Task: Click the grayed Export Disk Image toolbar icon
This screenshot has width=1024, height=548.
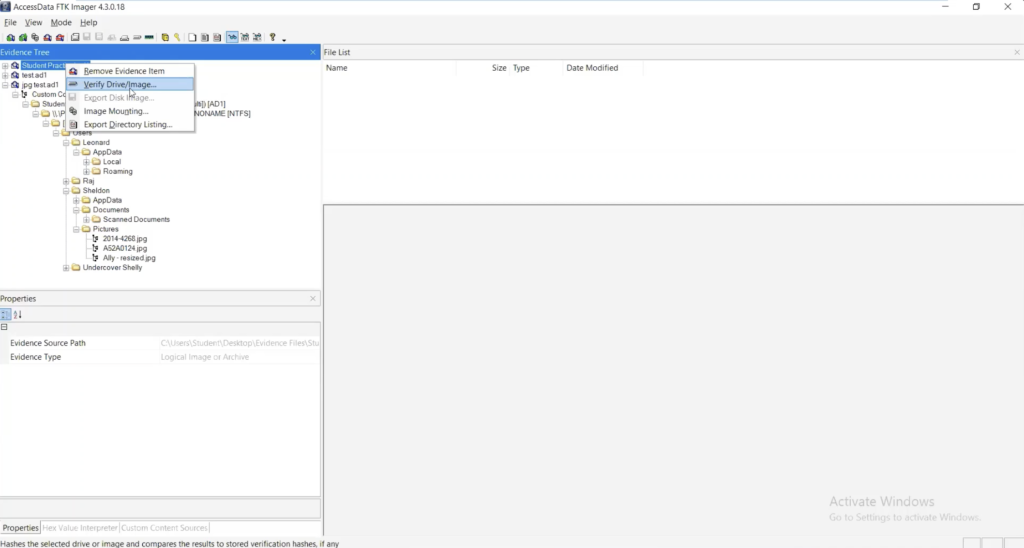Action: (87, 37)
